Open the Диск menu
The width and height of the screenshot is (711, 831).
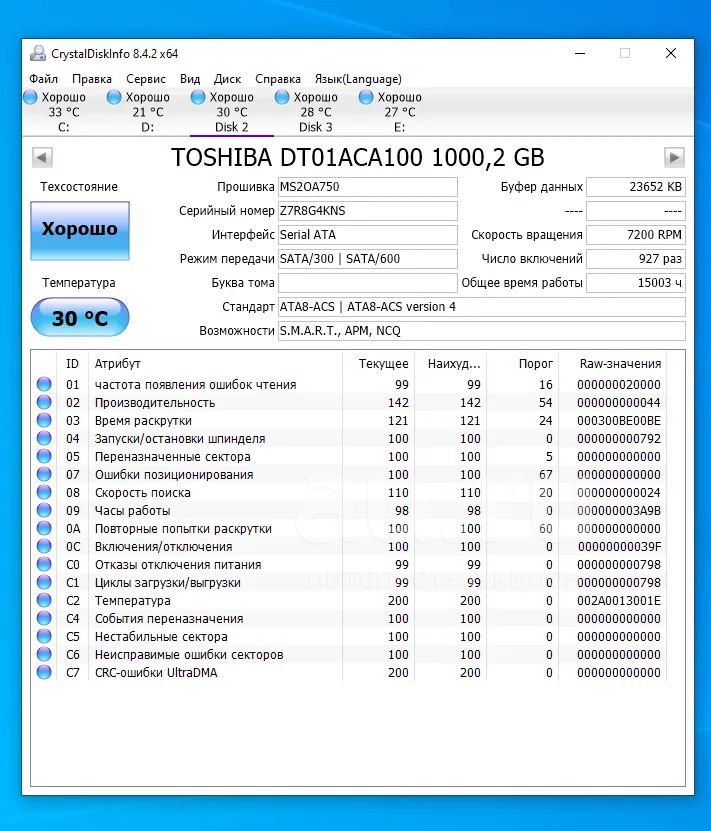click(227, 79)
